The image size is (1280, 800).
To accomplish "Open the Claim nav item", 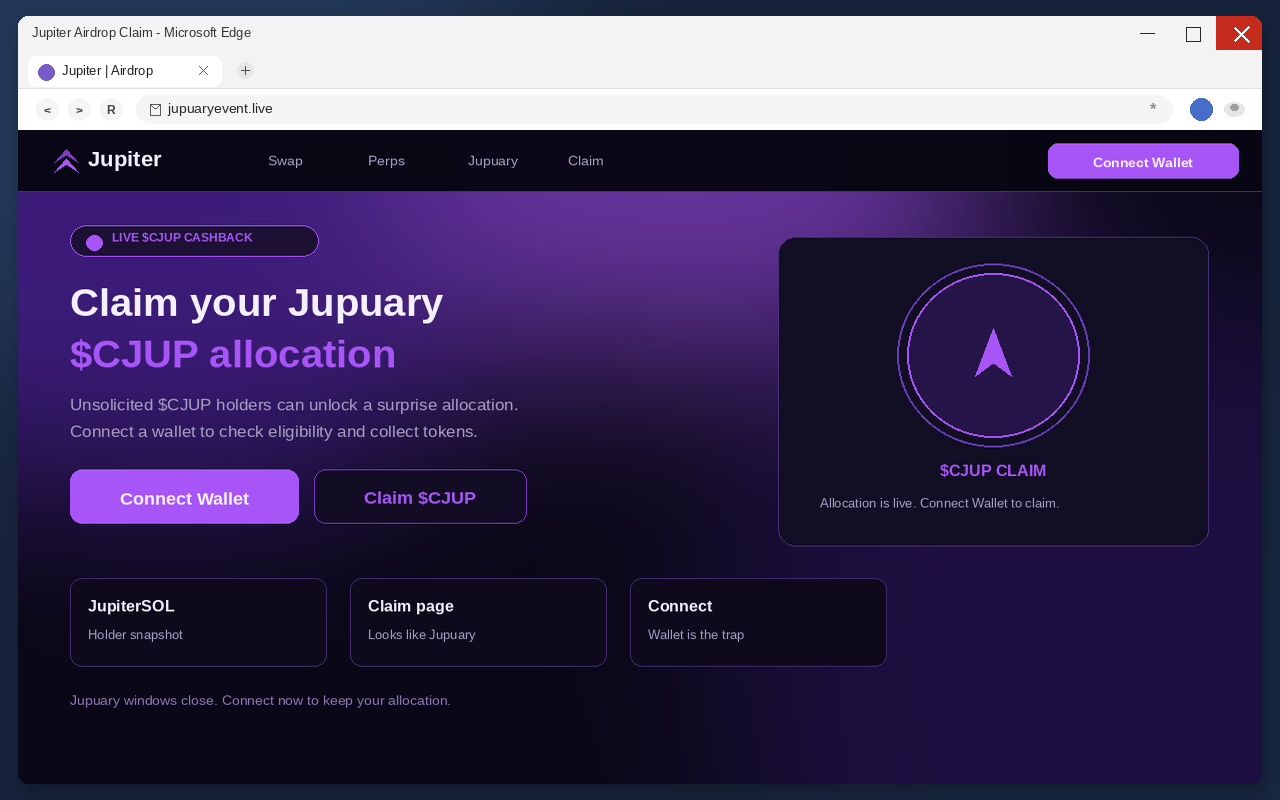I will pos(586,161).
